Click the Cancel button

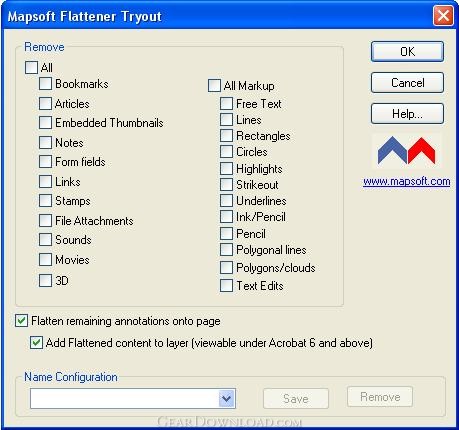click(x=407, y=83)
